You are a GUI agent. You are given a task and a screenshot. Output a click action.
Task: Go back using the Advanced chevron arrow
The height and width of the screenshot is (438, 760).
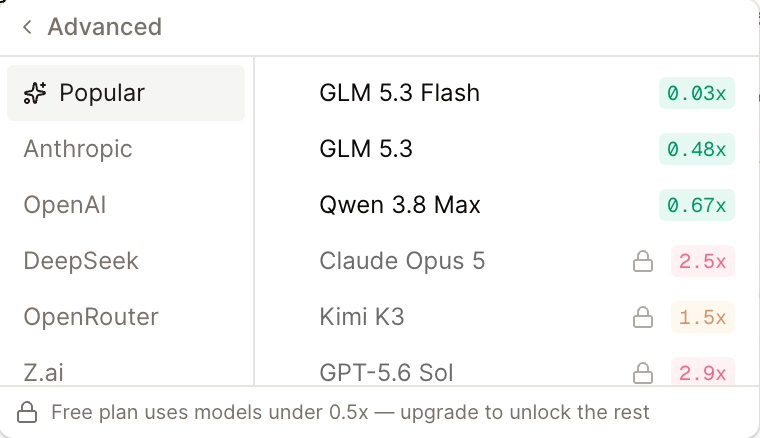coord(27,27)
